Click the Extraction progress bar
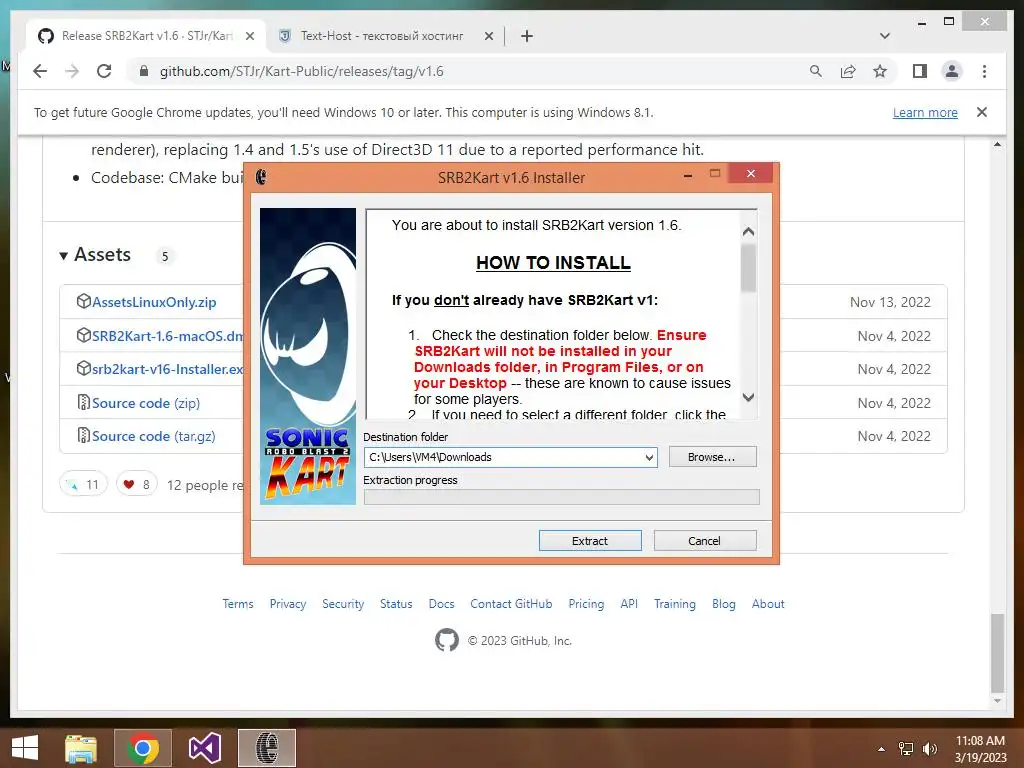The width and height of the screenshot is (1024, 768). click(x=562, y=498)
